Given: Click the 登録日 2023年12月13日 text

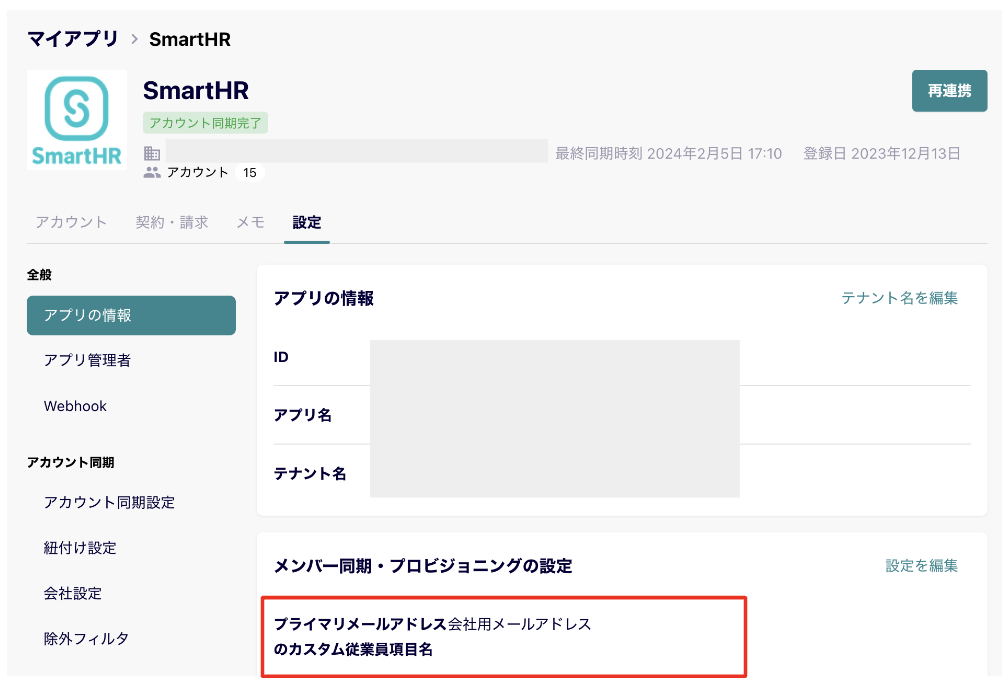Looking at the screenshot, I should (x=882, y=154).
